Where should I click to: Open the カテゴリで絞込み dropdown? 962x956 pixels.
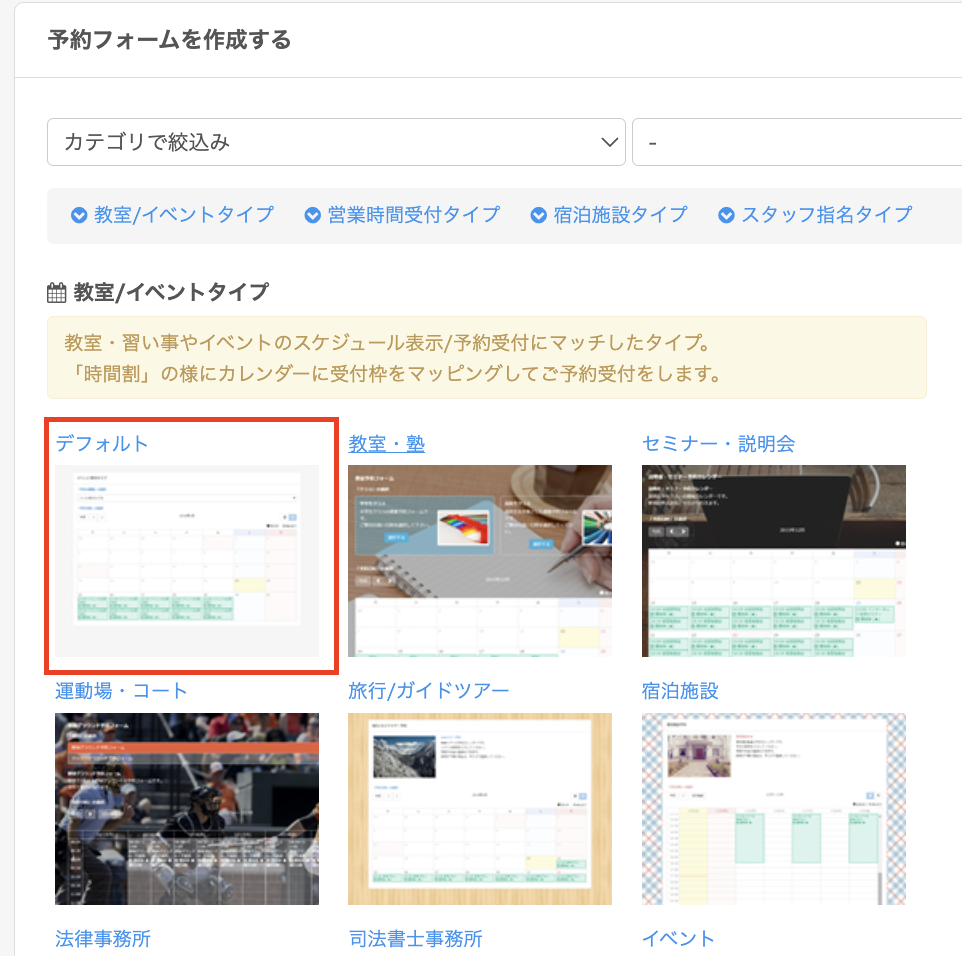[x=336, y=142]
